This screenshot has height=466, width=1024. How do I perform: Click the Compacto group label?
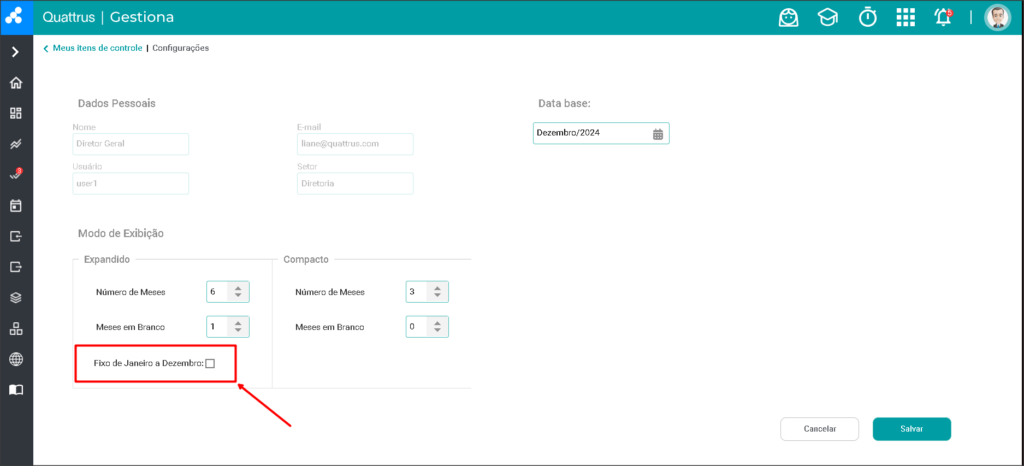pos(306,260)
